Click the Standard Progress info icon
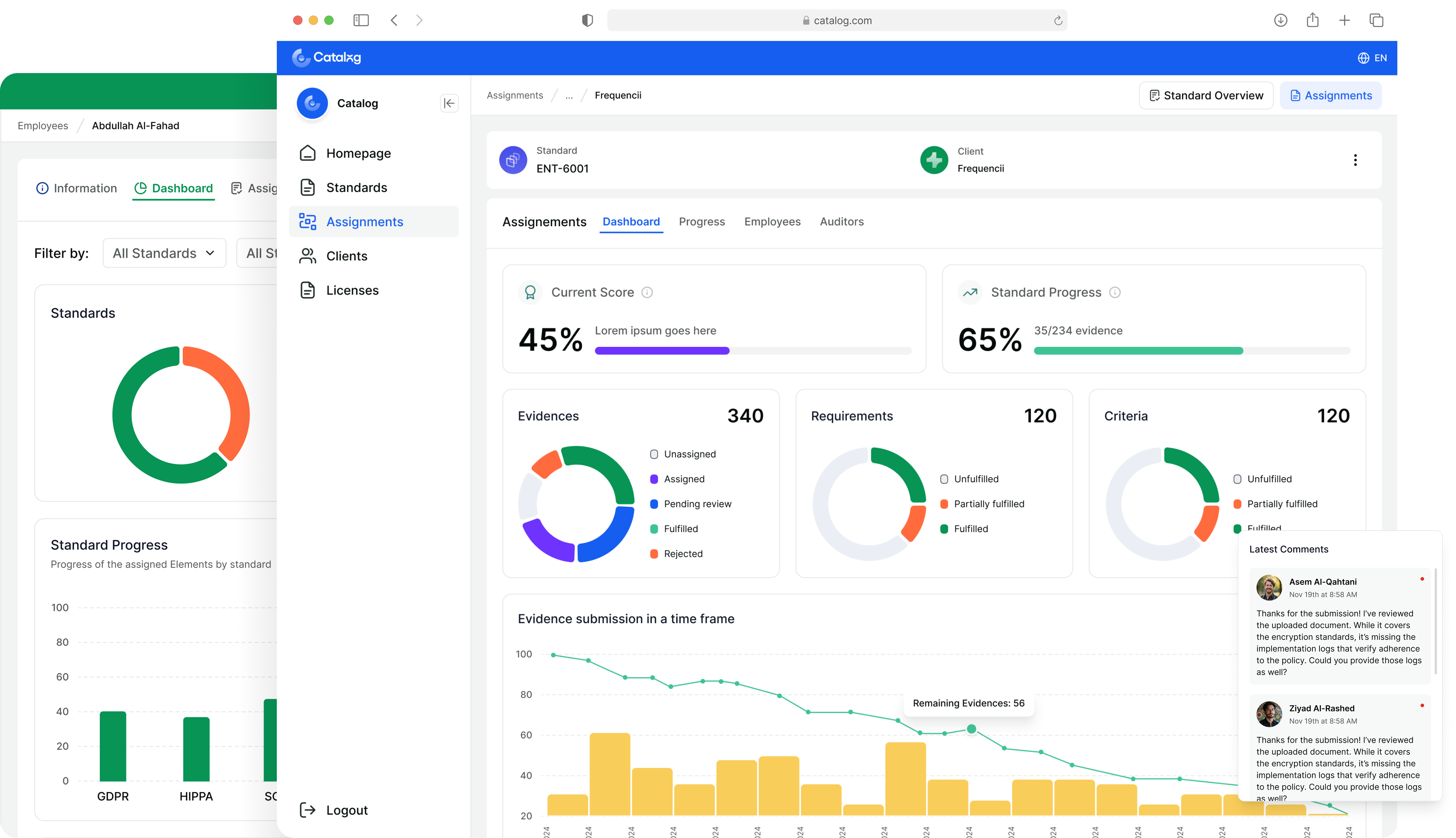This screenshot has height=838, width=1456. click(1115, 292)
